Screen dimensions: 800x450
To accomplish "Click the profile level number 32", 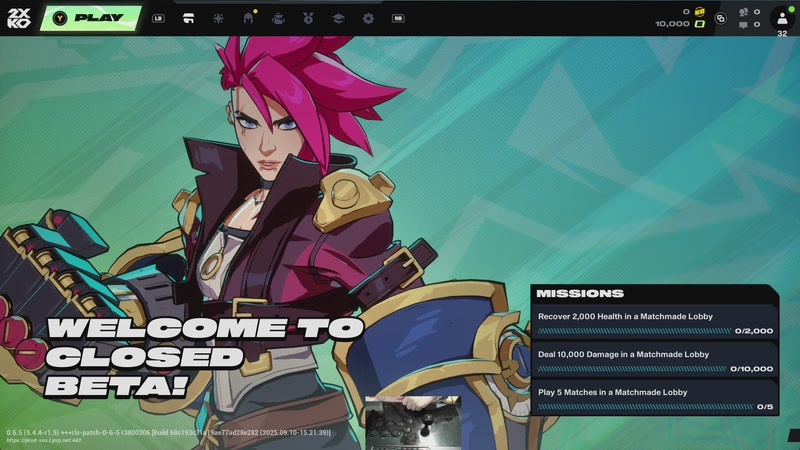I will pos(782,34).
